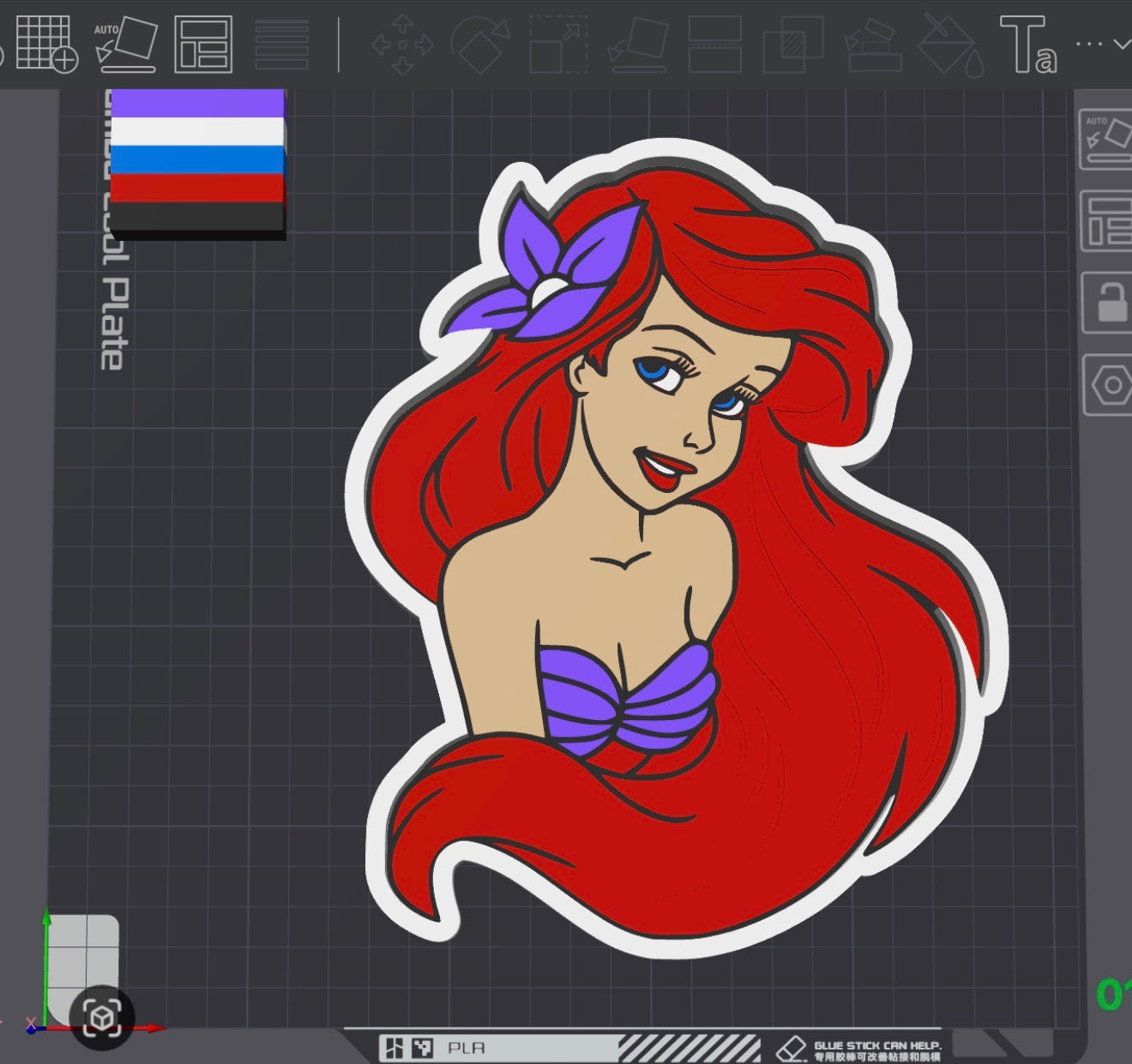
Task: Click the Auto Orient toolbar icon
Action: 125,44
